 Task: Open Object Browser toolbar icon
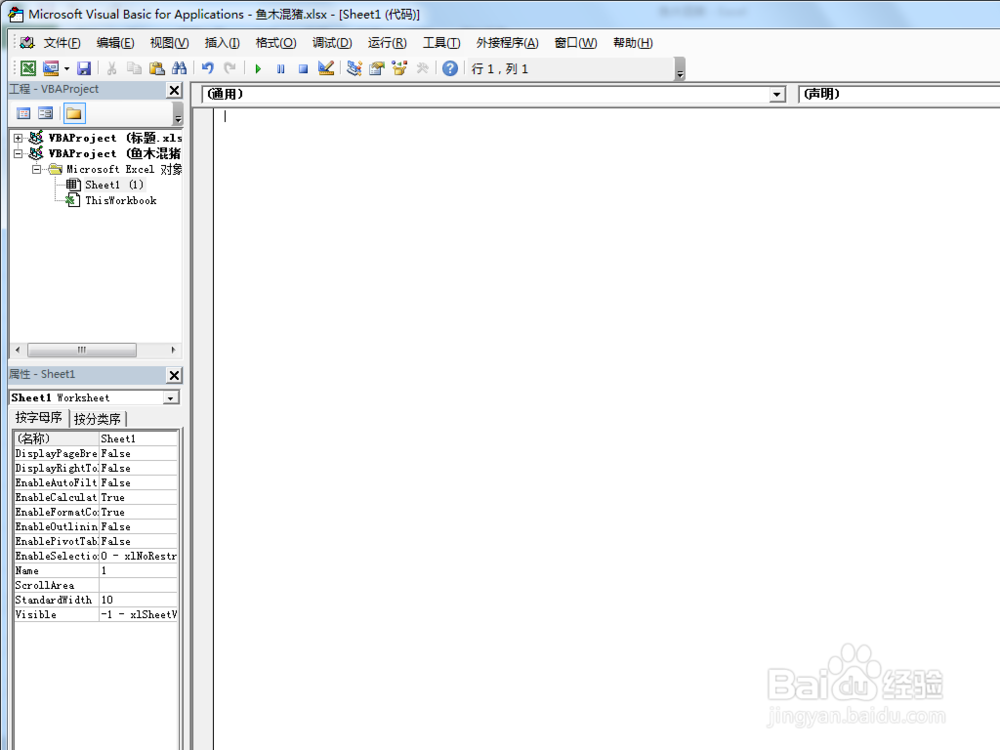[x=399, y=68]
